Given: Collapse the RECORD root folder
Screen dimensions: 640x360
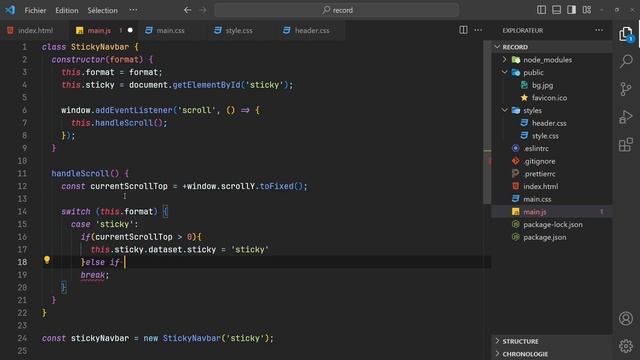Looking at the screenshot, I should coord(497,47).
